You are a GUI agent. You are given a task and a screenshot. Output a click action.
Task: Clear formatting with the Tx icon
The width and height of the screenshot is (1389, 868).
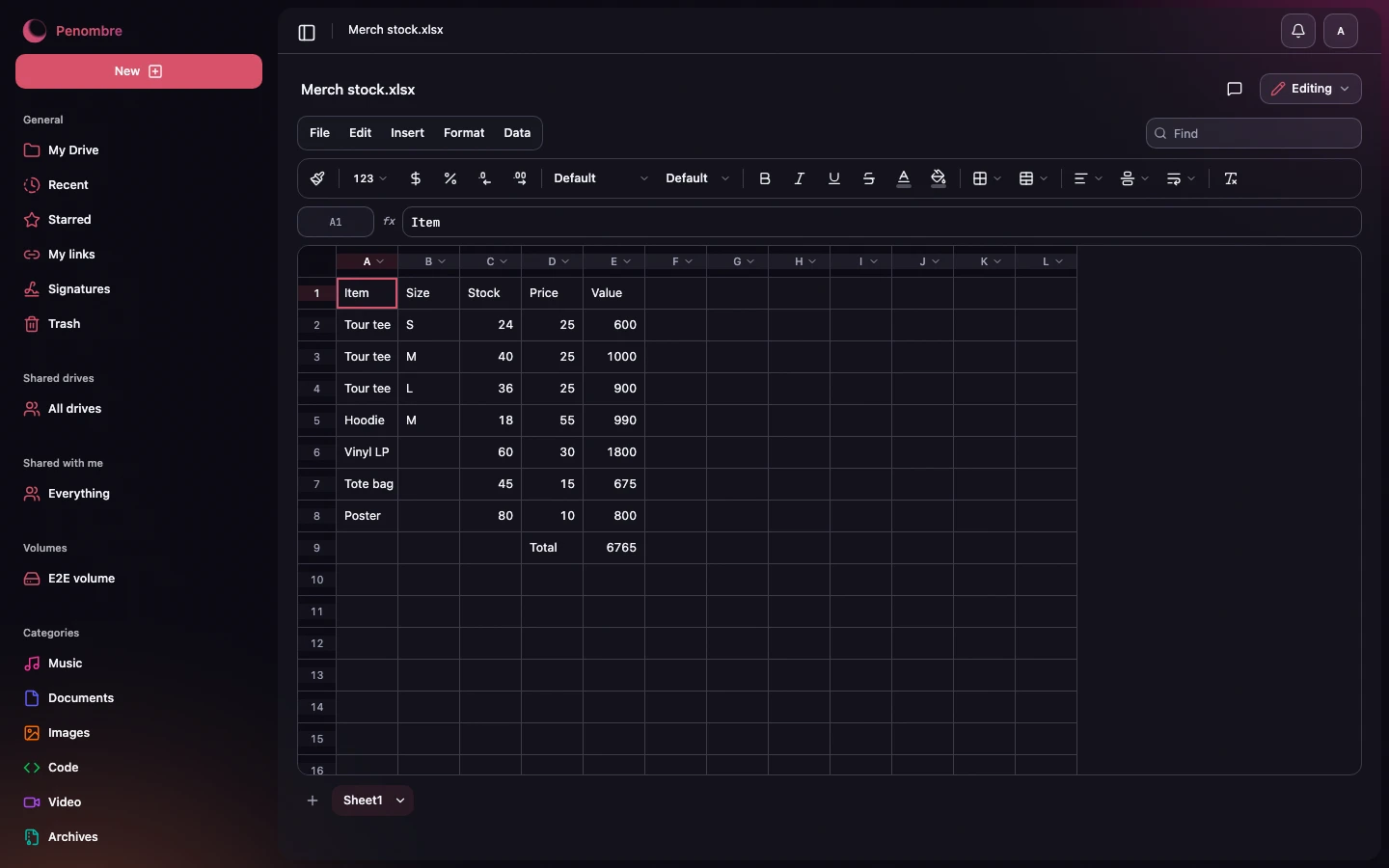pyautogui.click(x=1231, y=178)
